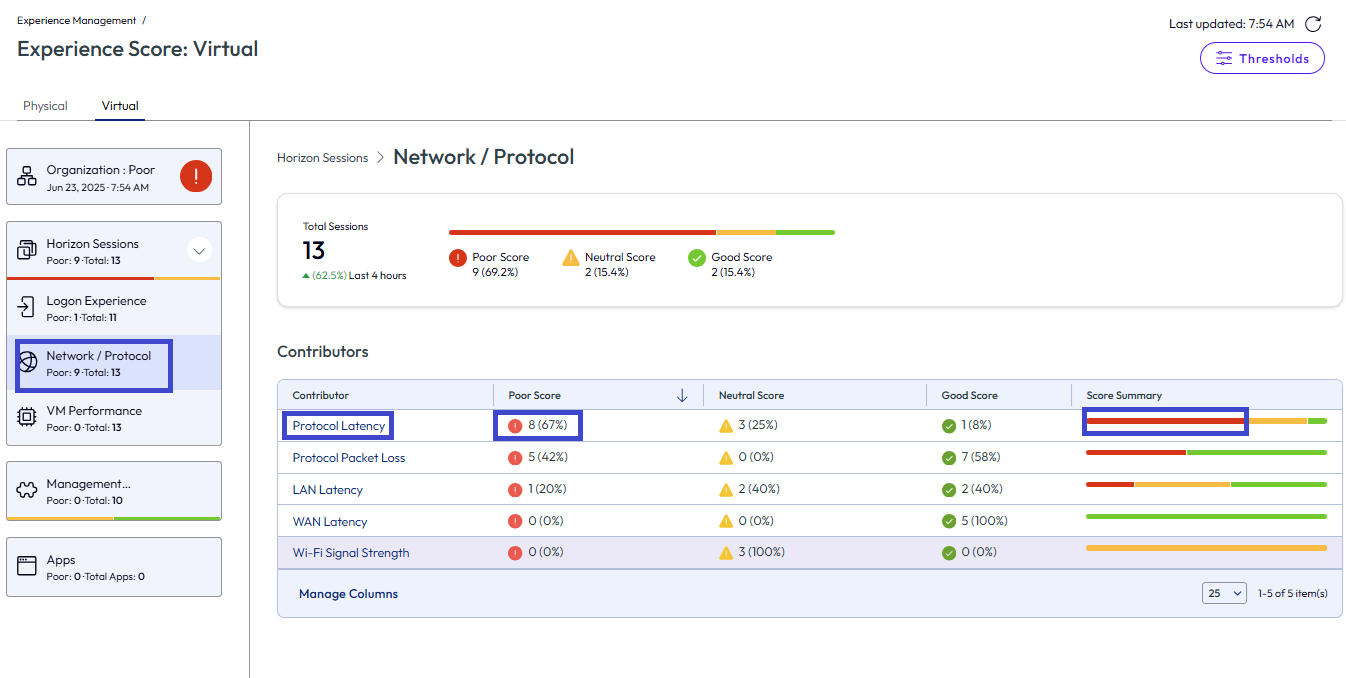Click warning icon in Protocol Latency row
The width and height of the screenshot is (1346, 678).
coord(726,426)
